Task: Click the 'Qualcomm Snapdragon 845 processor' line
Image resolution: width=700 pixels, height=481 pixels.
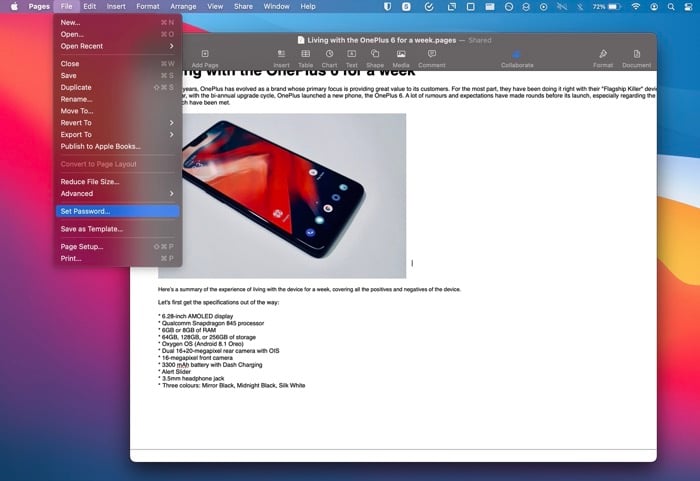Action: pos(211,323)
